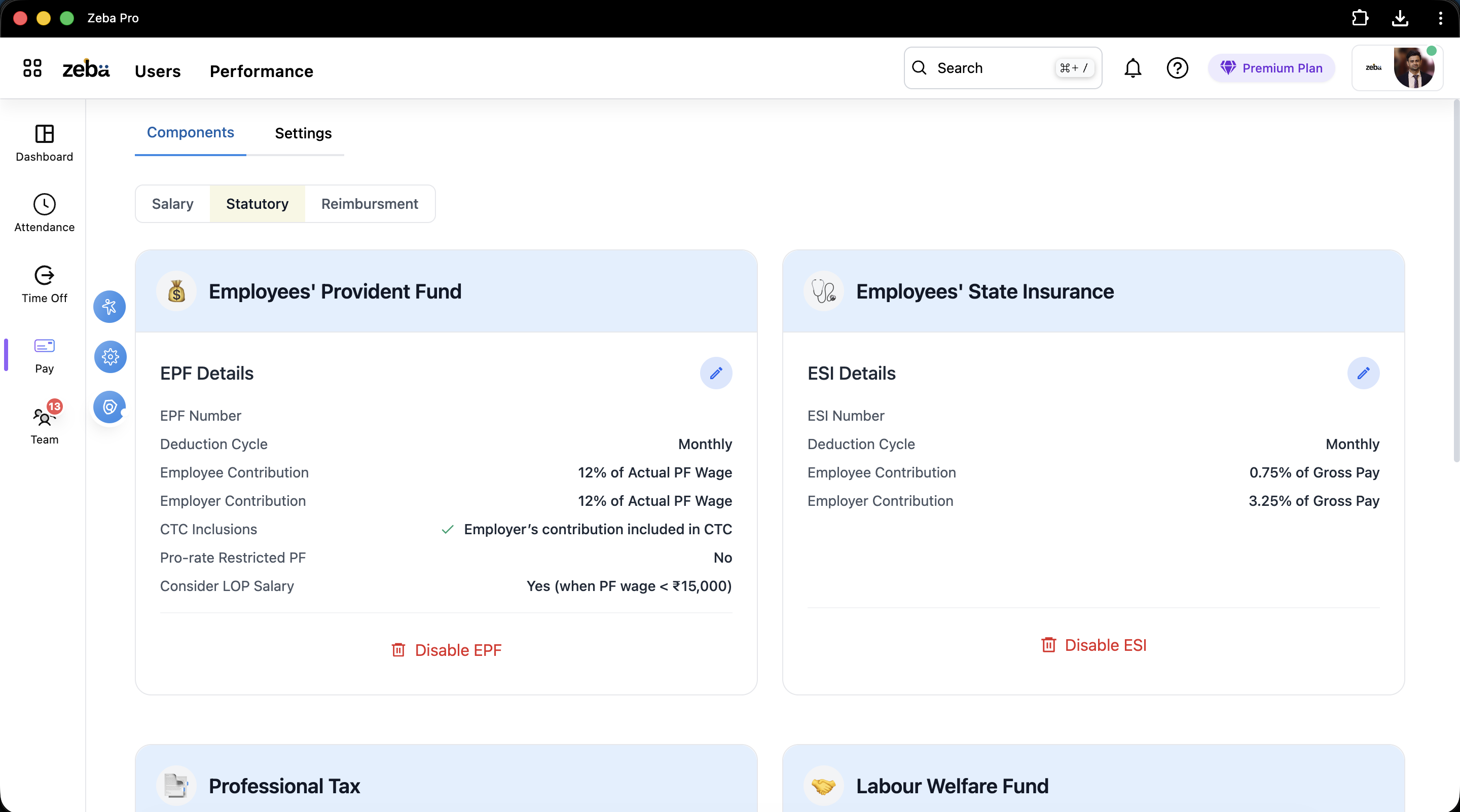Open the Premium Plan button

[1271, 68]
